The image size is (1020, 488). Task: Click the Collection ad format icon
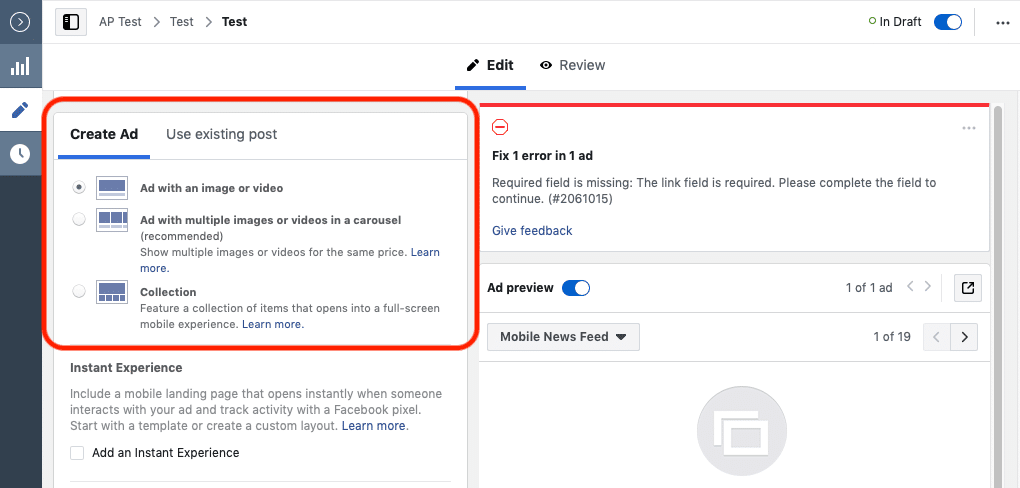[x=112, y=291]
